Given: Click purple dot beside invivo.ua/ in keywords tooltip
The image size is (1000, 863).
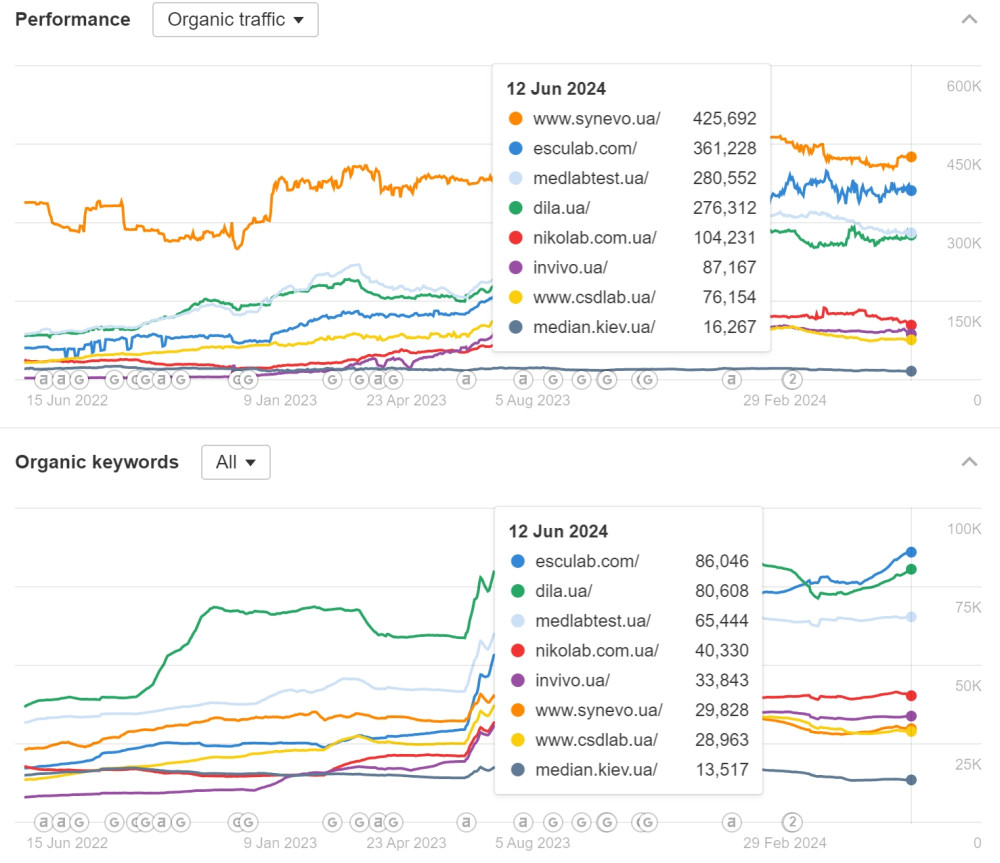Looking at the screenshot, I should tap(518, 680).
